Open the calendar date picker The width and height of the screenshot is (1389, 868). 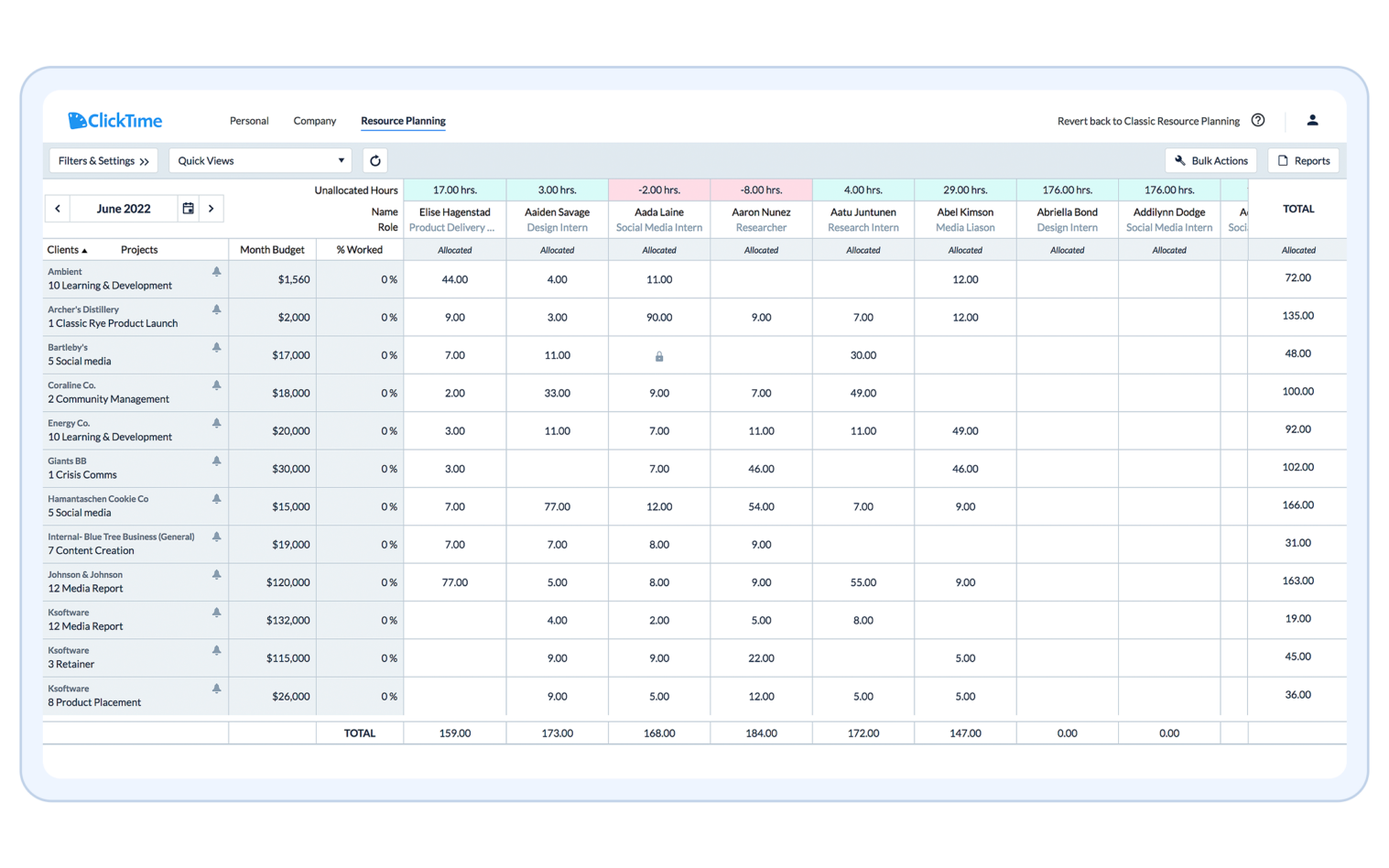coord(188,208)
